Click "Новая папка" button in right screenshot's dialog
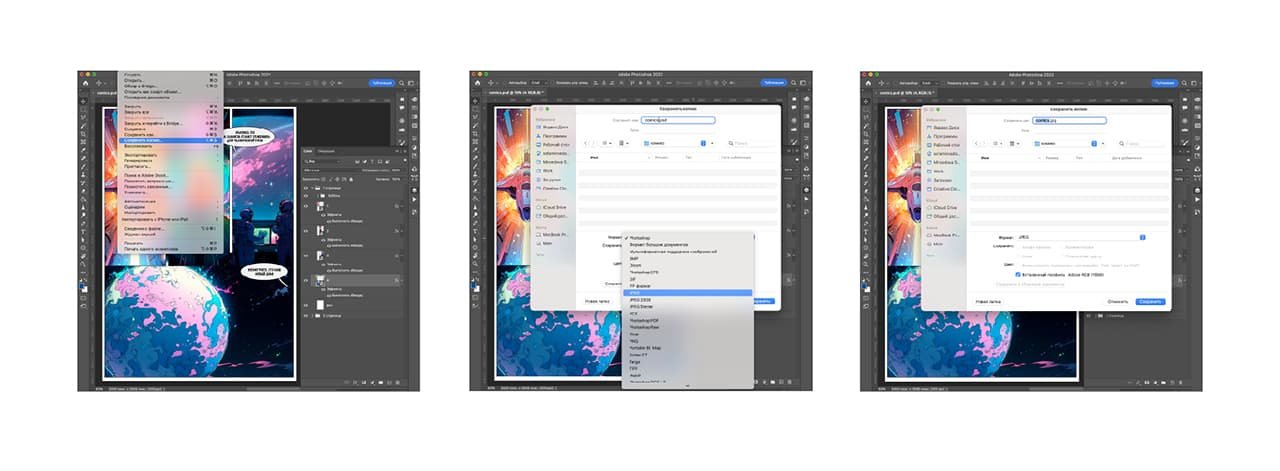 point(988,301)
